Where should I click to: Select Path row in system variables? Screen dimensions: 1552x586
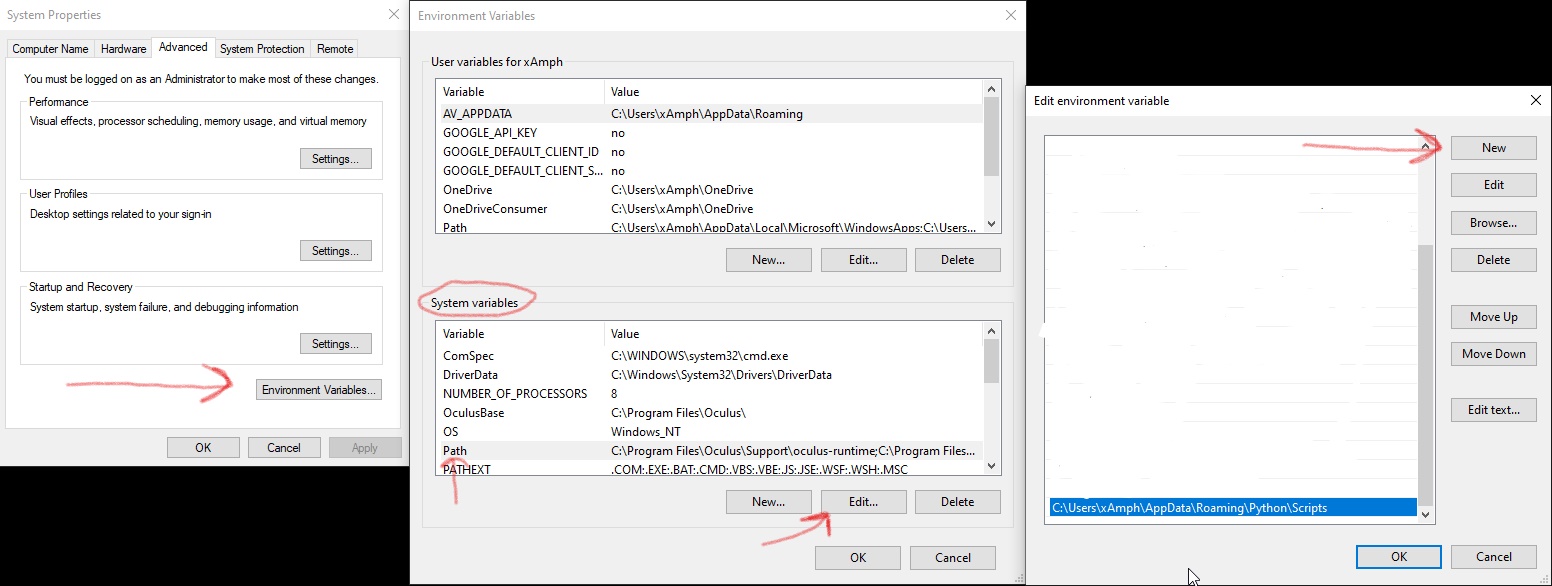711,451
